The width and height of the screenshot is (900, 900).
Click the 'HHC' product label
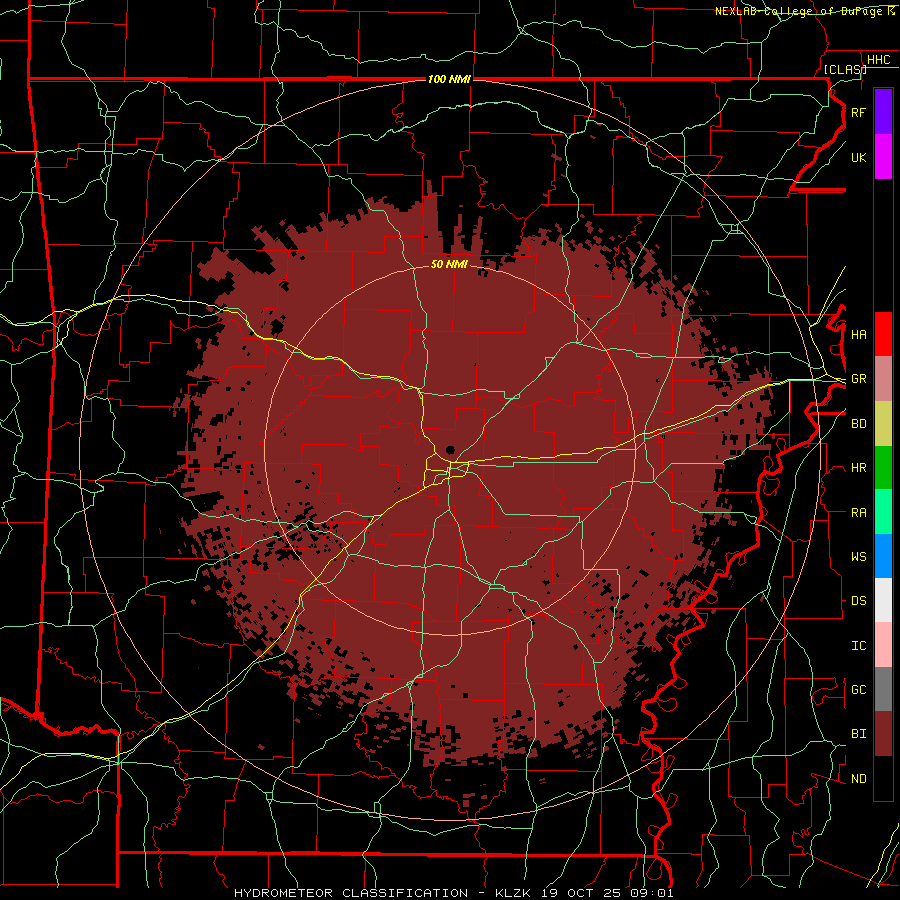click(879, 60)
